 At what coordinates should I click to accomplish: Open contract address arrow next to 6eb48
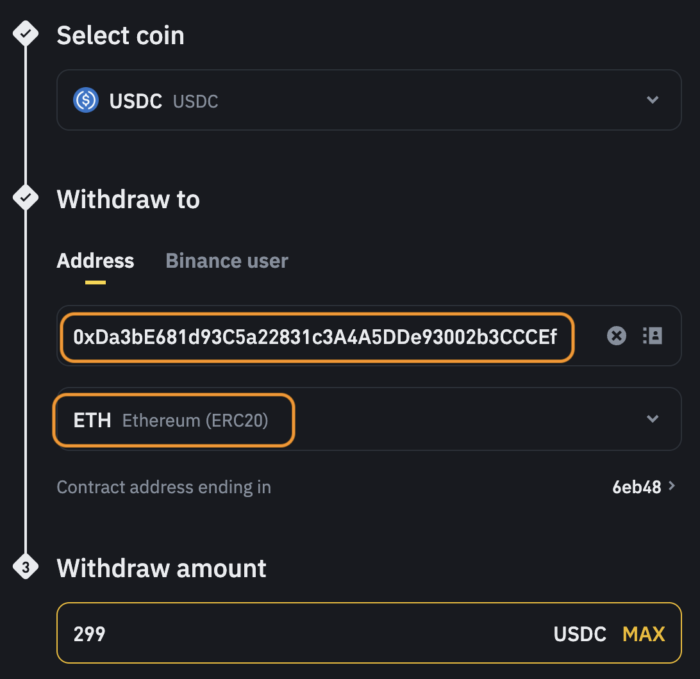671,486
